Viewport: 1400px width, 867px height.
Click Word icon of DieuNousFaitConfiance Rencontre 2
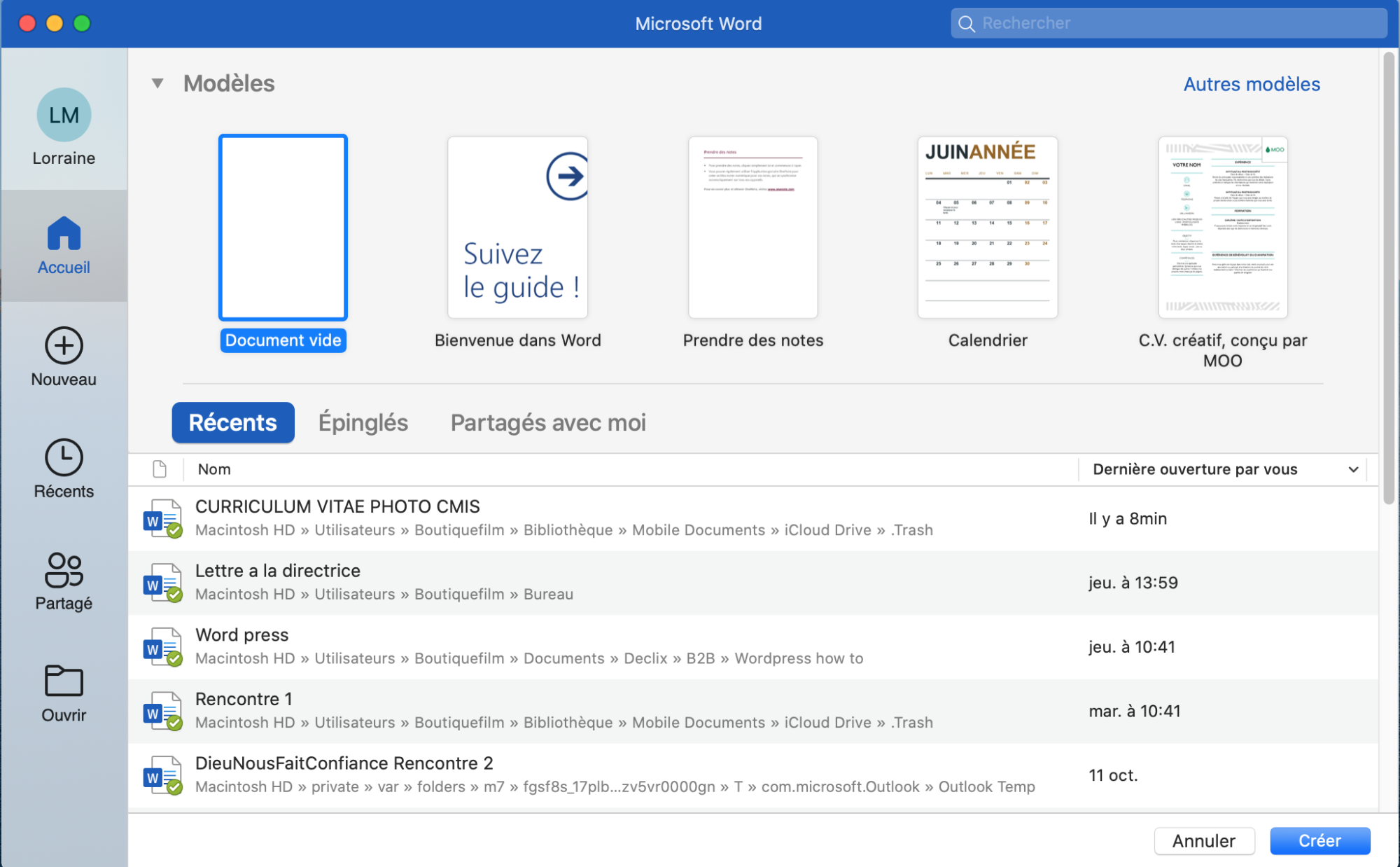(163, 775)
